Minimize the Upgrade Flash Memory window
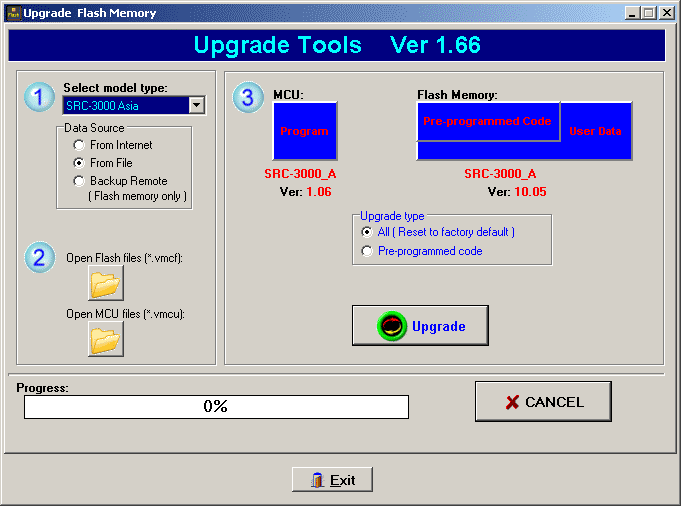681x506 pixels. click(x=632, y=13)
